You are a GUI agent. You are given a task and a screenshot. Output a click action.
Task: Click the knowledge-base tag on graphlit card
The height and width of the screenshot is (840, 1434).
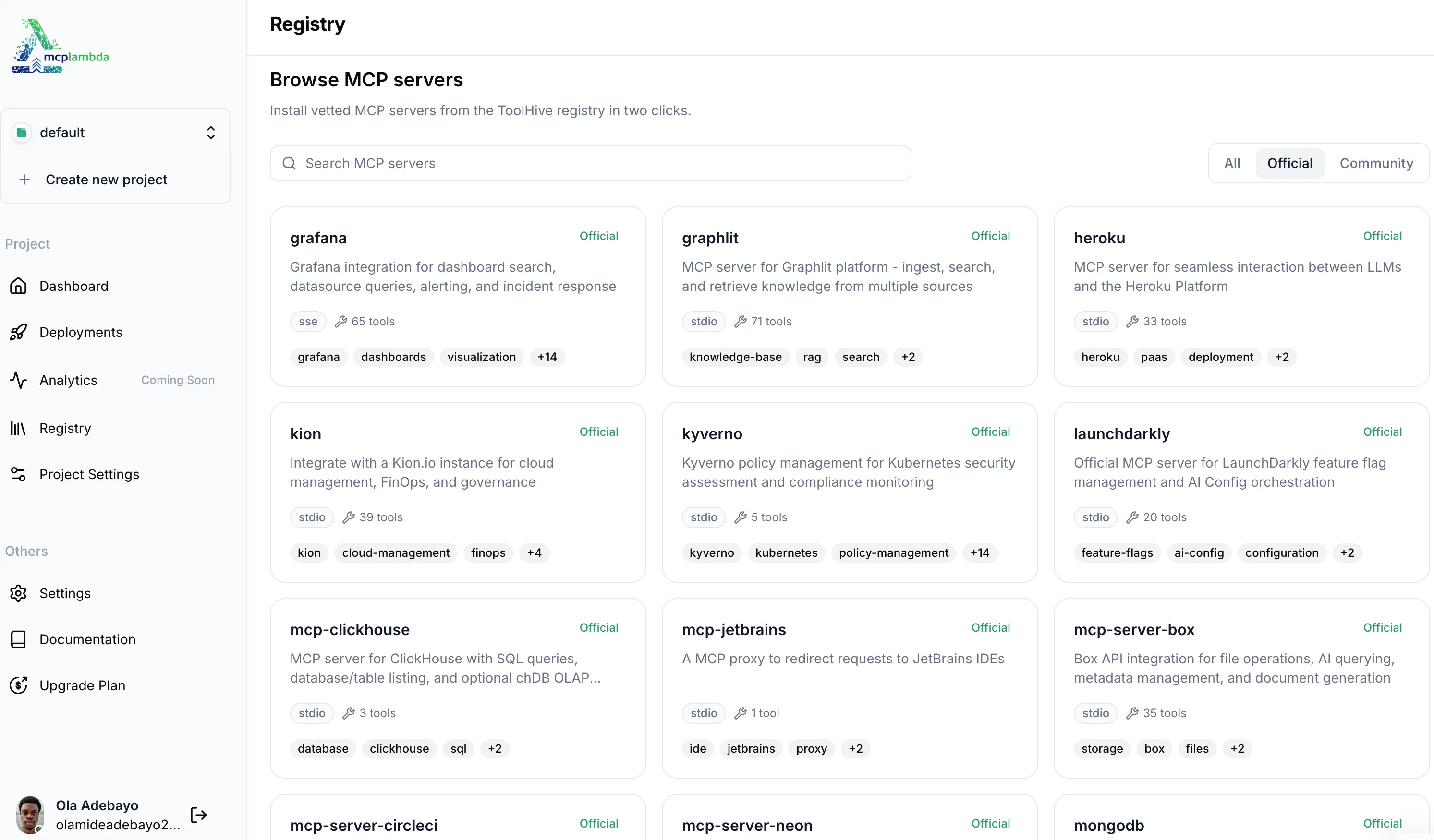click(x=735, y=357)
